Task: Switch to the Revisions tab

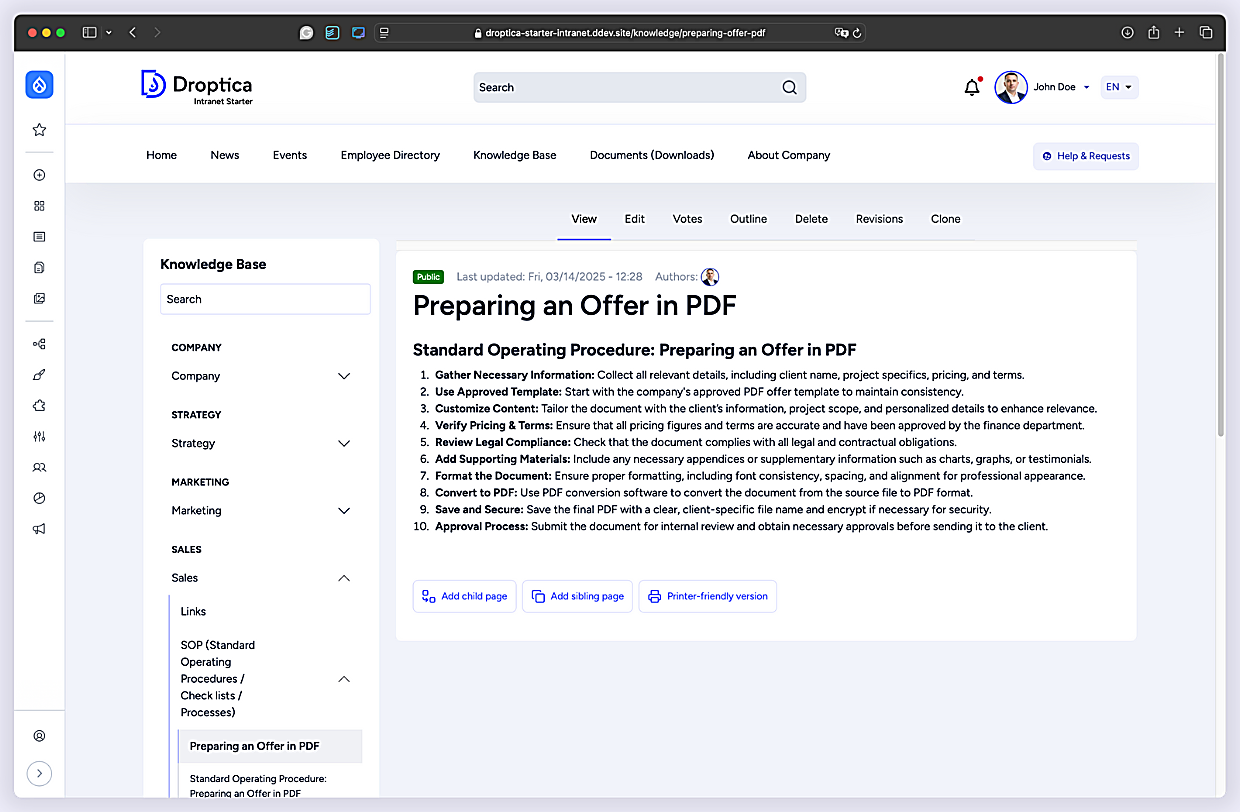Action: [x=879, y=219]
